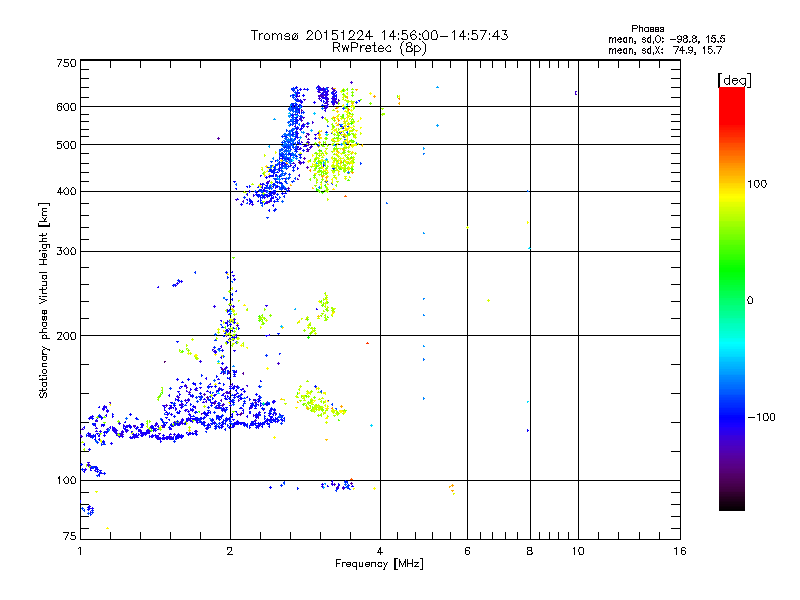
Task: Click the y-axis '500' tick label
Action: click(66, 145)
